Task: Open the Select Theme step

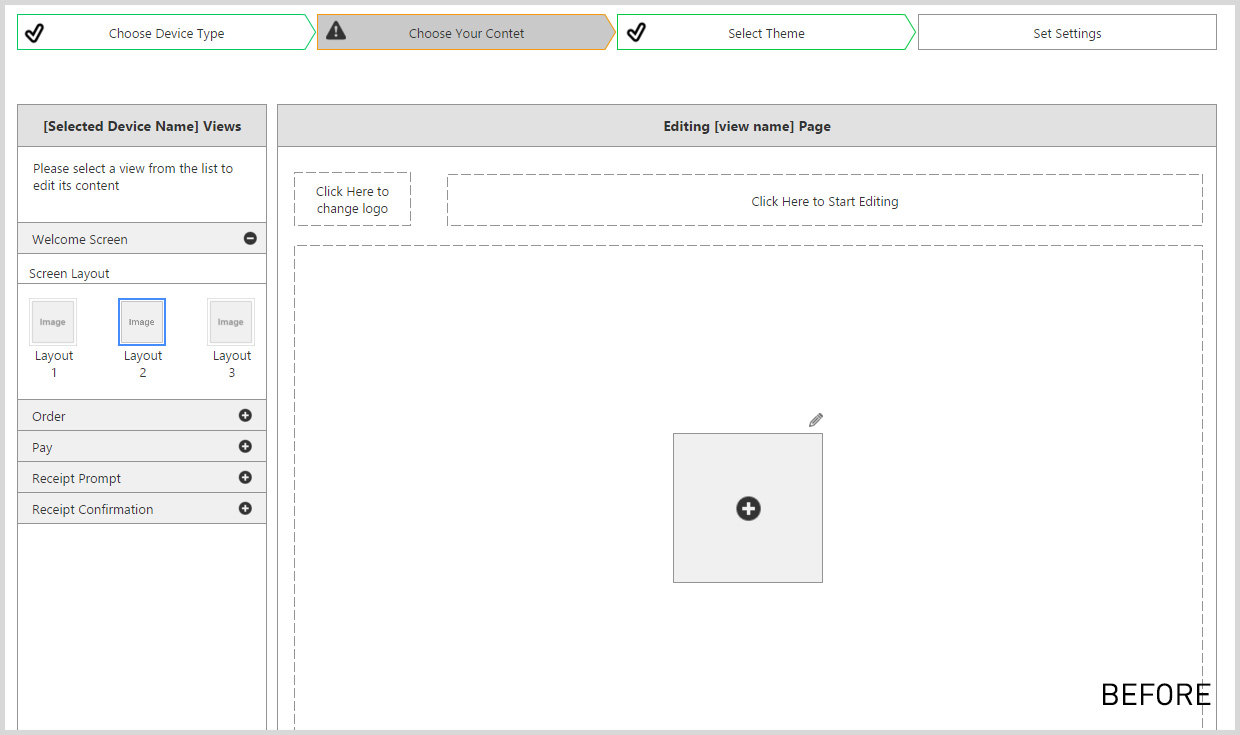Action: coord(766,33)
